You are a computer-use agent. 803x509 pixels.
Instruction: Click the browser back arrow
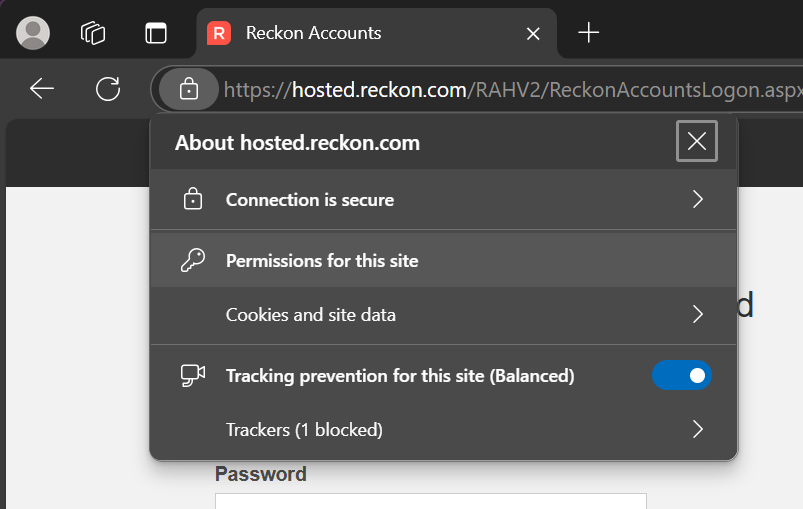click(42, 89)
